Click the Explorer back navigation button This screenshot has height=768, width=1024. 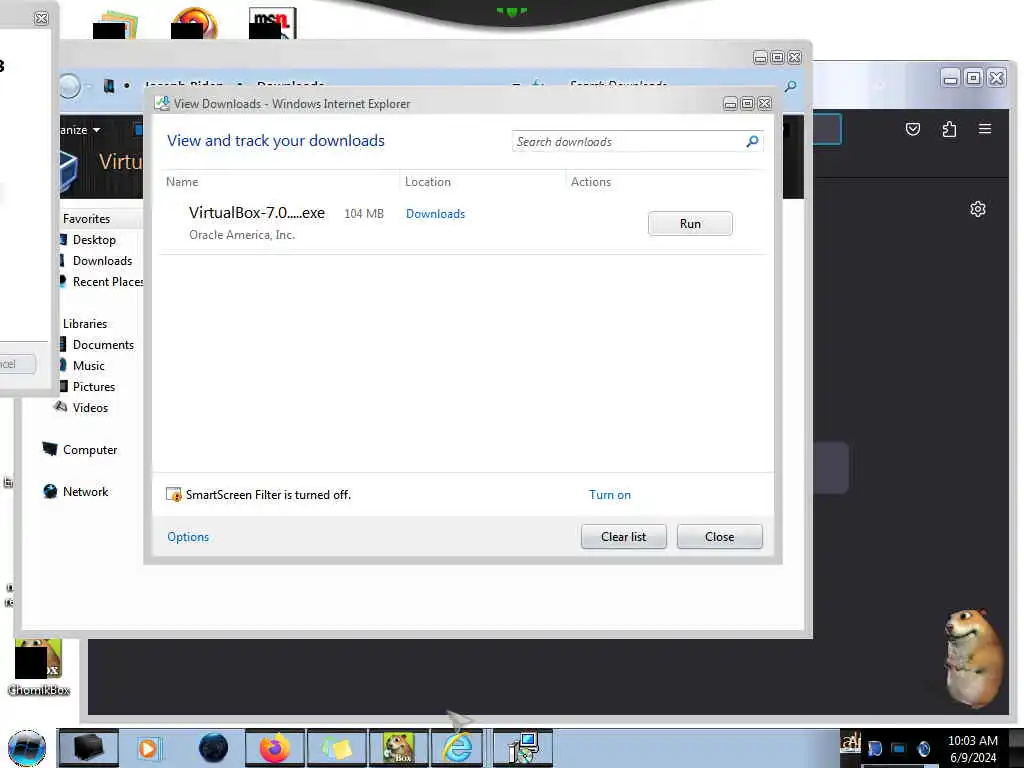[x=70, y=86]
